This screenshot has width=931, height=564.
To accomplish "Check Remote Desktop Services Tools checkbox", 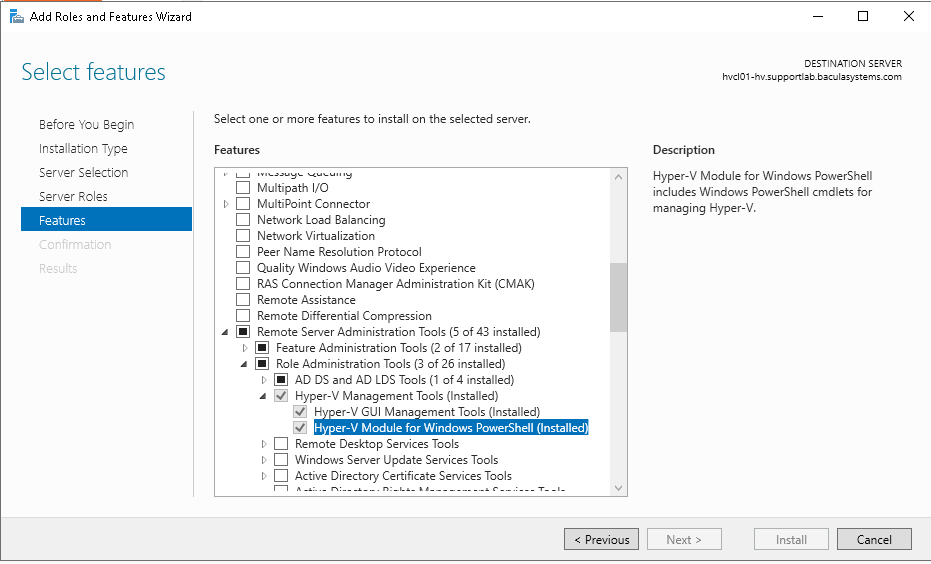I will pos(281,444).
